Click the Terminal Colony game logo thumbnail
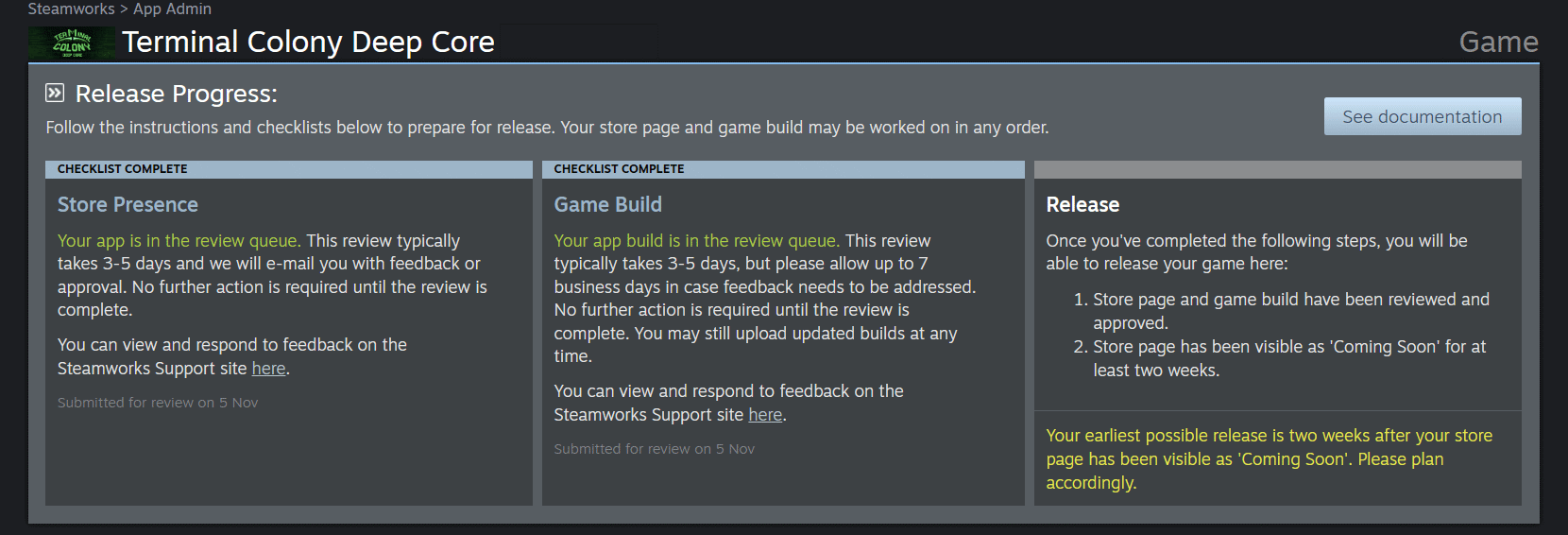 point(72,43)
